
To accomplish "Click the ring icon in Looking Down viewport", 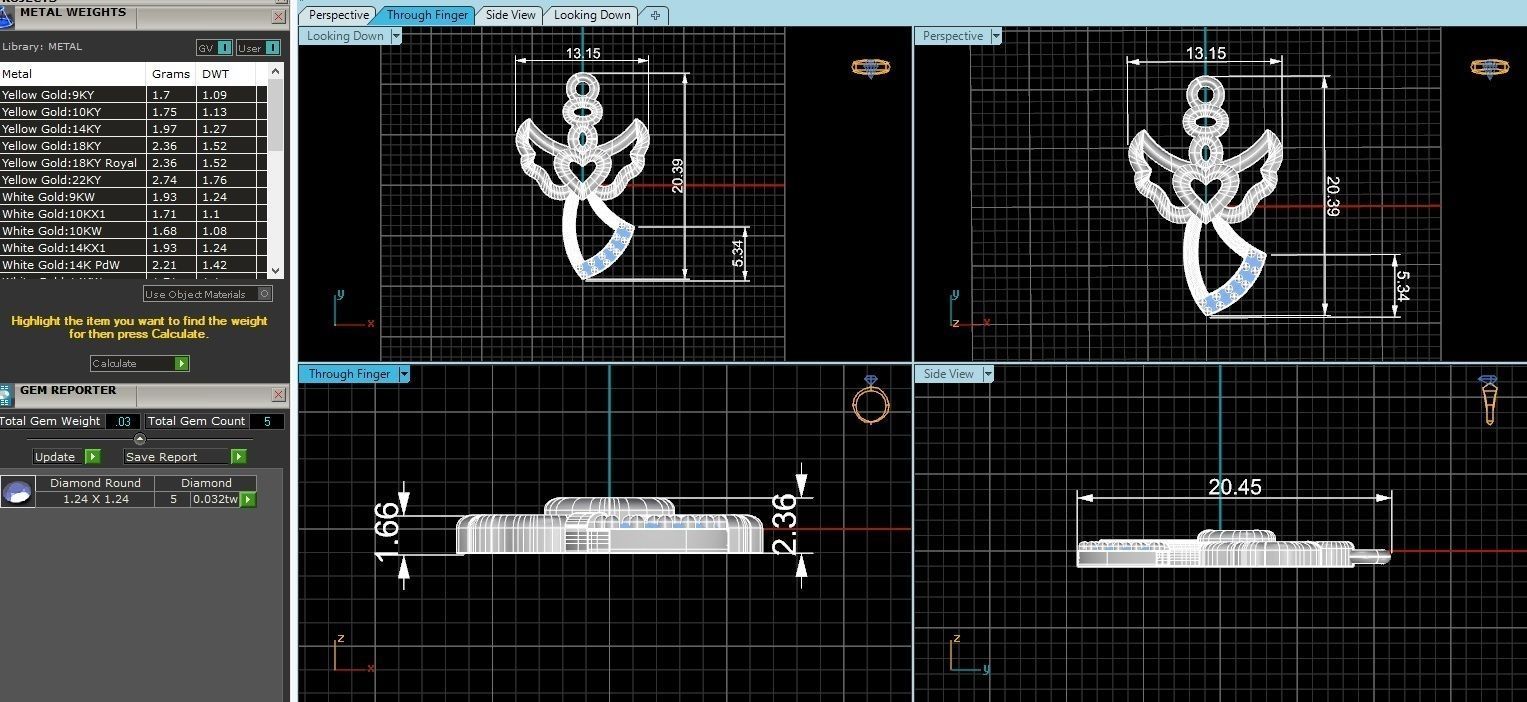I will (870, 67).
